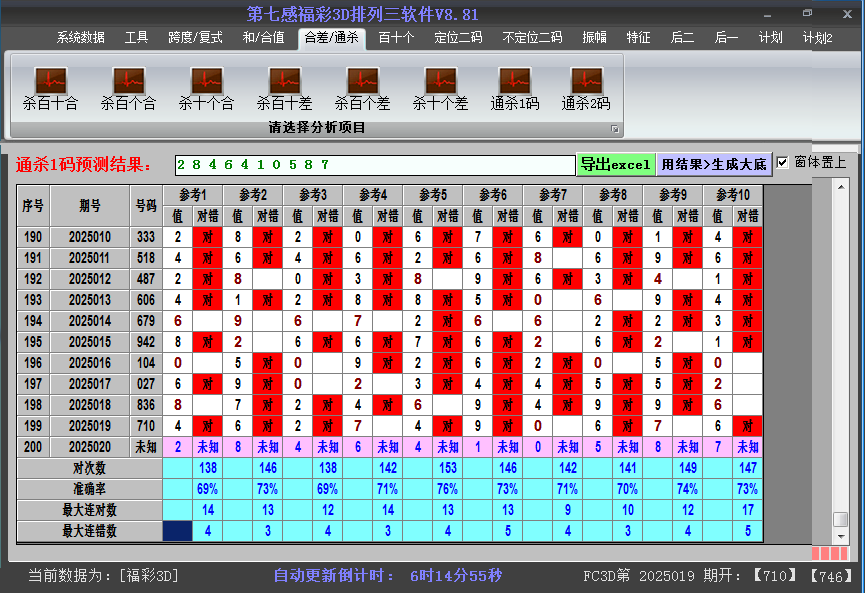
Task: Click the 74% accuracy cell
Action: [688, 489]
